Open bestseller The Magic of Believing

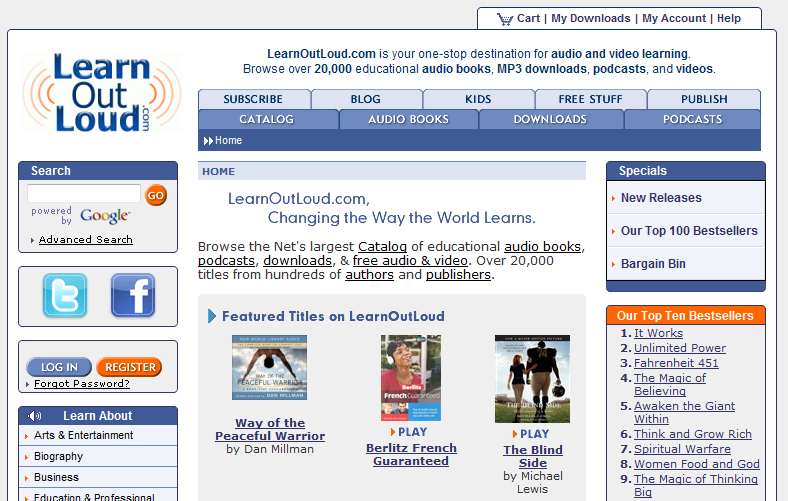tap(669, 385)
